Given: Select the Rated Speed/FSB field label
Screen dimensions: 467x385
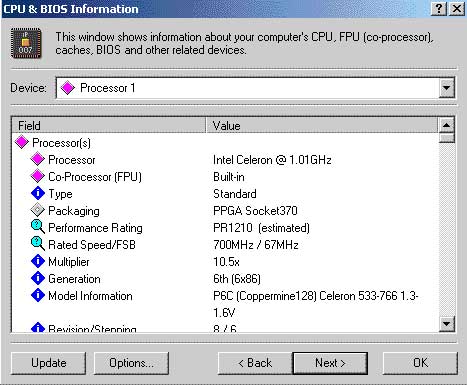Looking at the screenshot, I should pos(92,245).
